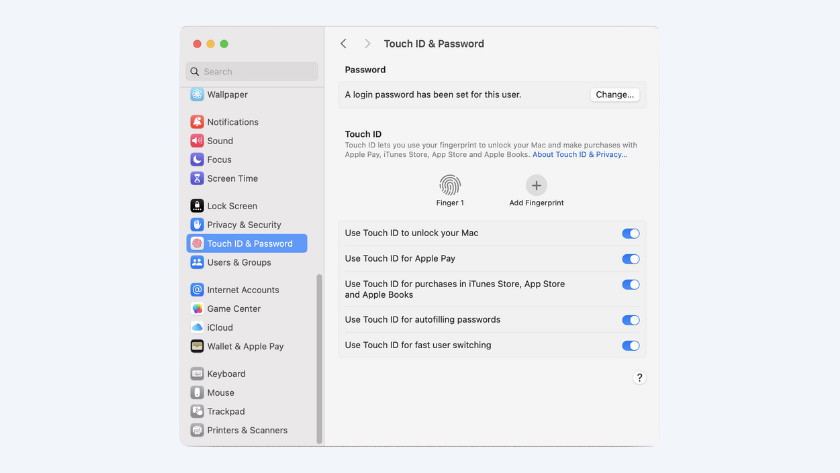Click the Touch ID & Password sidebar label
This screenshot has height=473, width=840.
click(250, 243)
